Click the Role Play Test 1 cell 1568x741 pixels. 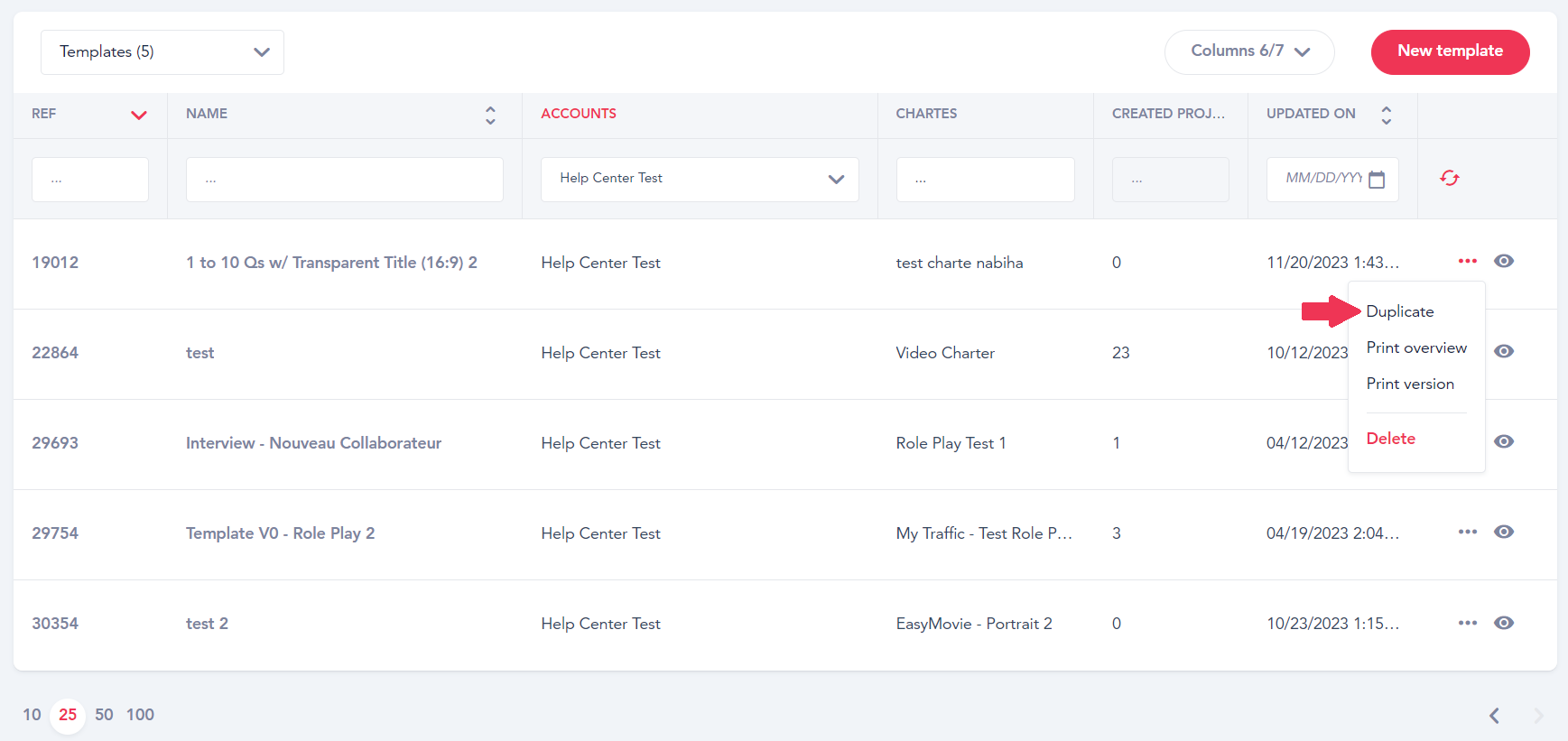pos(951,443)
